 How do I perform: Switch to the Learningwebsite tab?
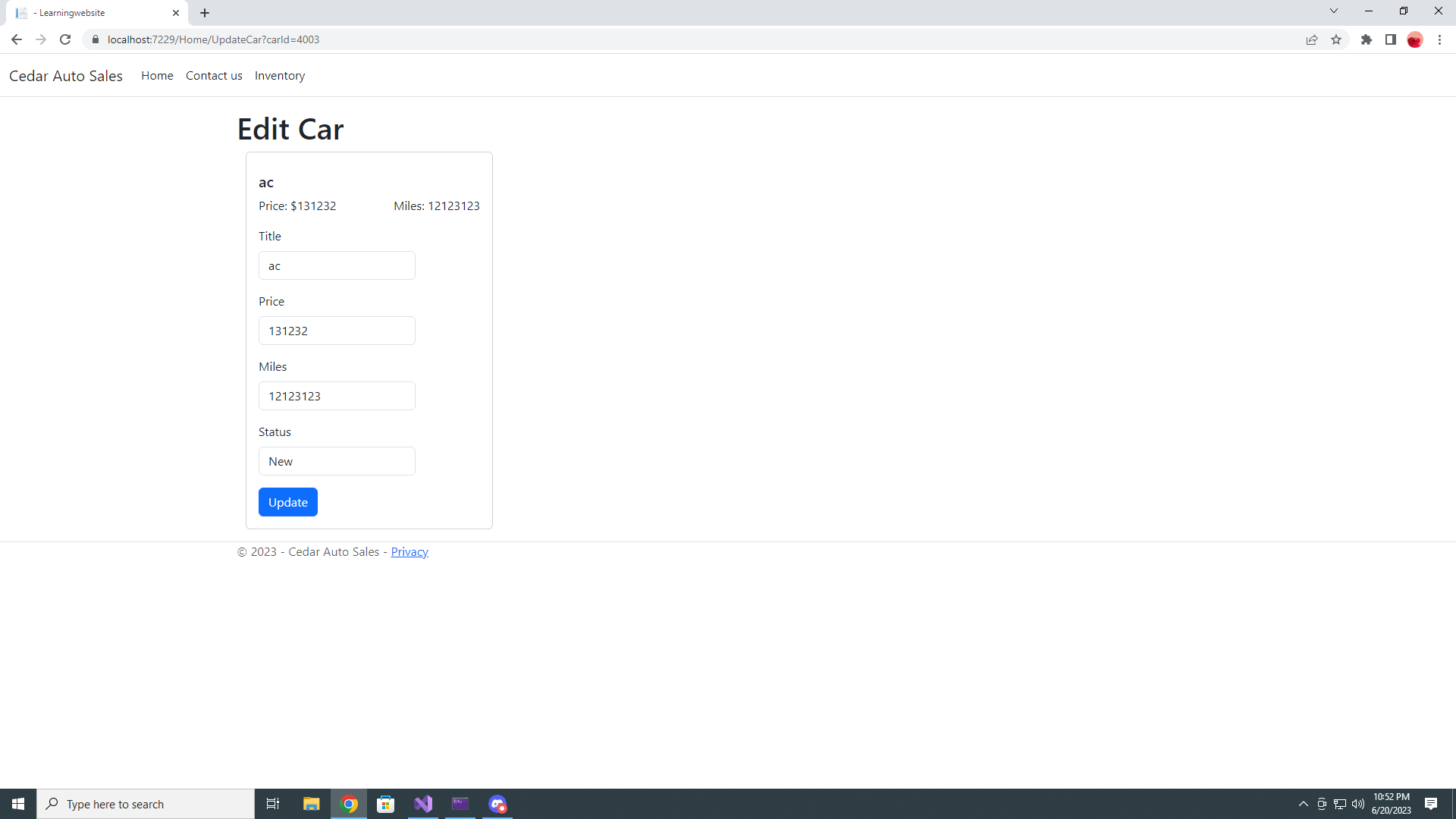(x=91, y=13)
